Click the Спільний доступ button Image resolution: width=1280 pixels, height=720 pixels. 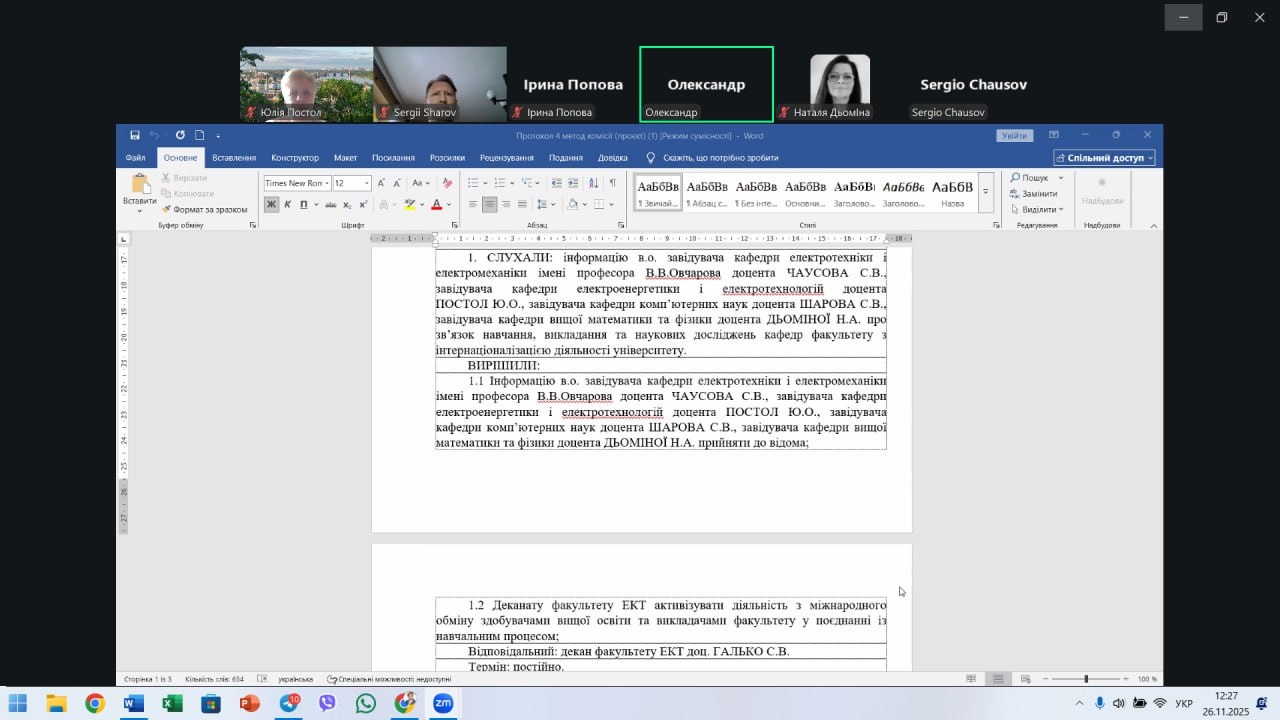1104,158
